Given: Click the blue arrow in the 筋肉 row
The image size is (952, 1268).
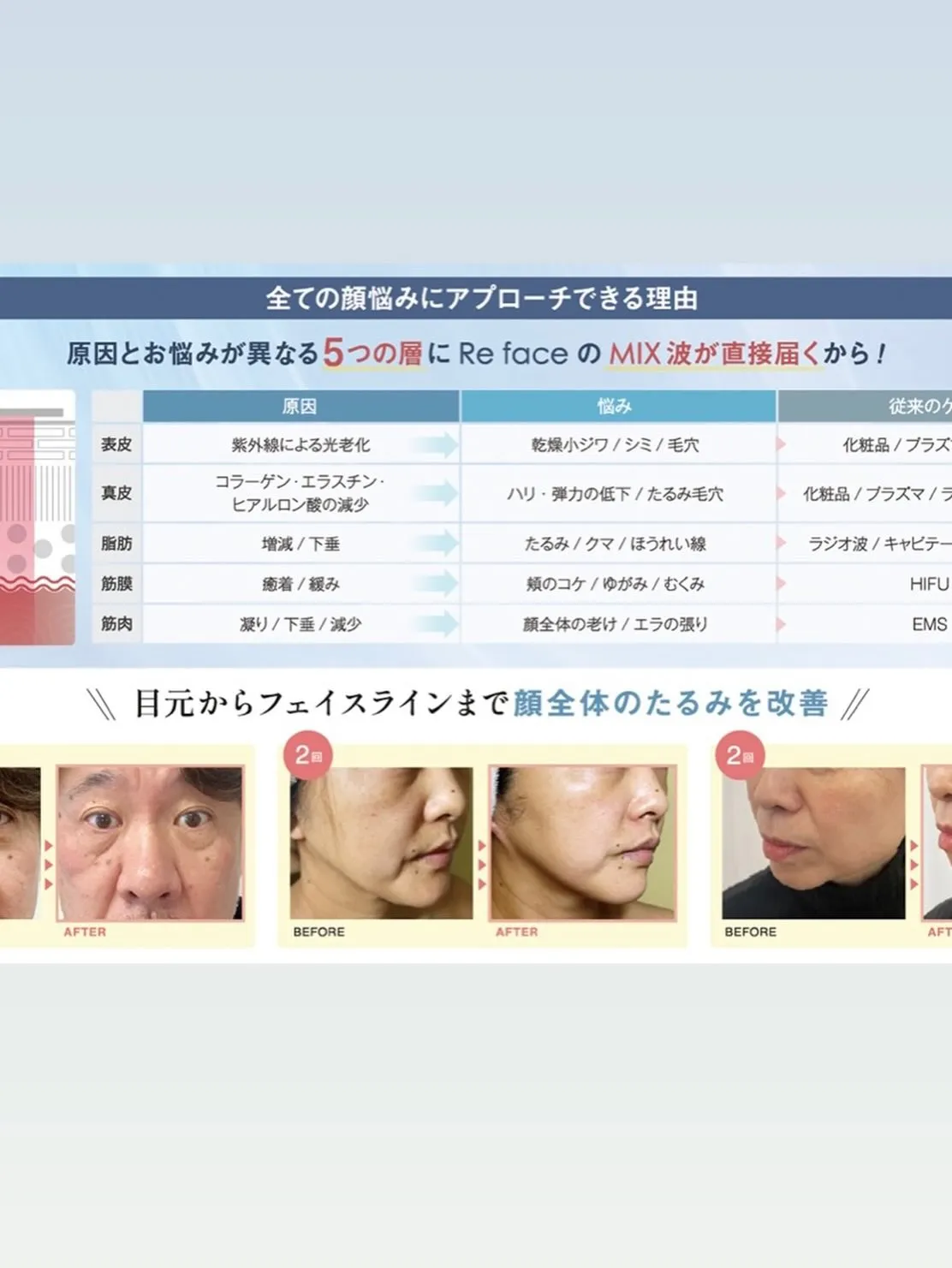Looking at the screenshot, I should point(434,624).
